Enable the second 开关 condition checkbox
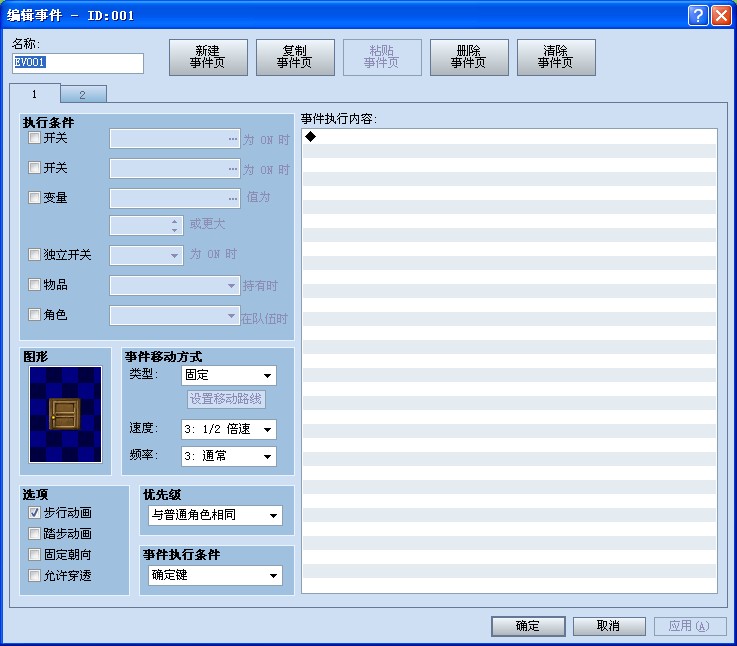 point(34,167)
